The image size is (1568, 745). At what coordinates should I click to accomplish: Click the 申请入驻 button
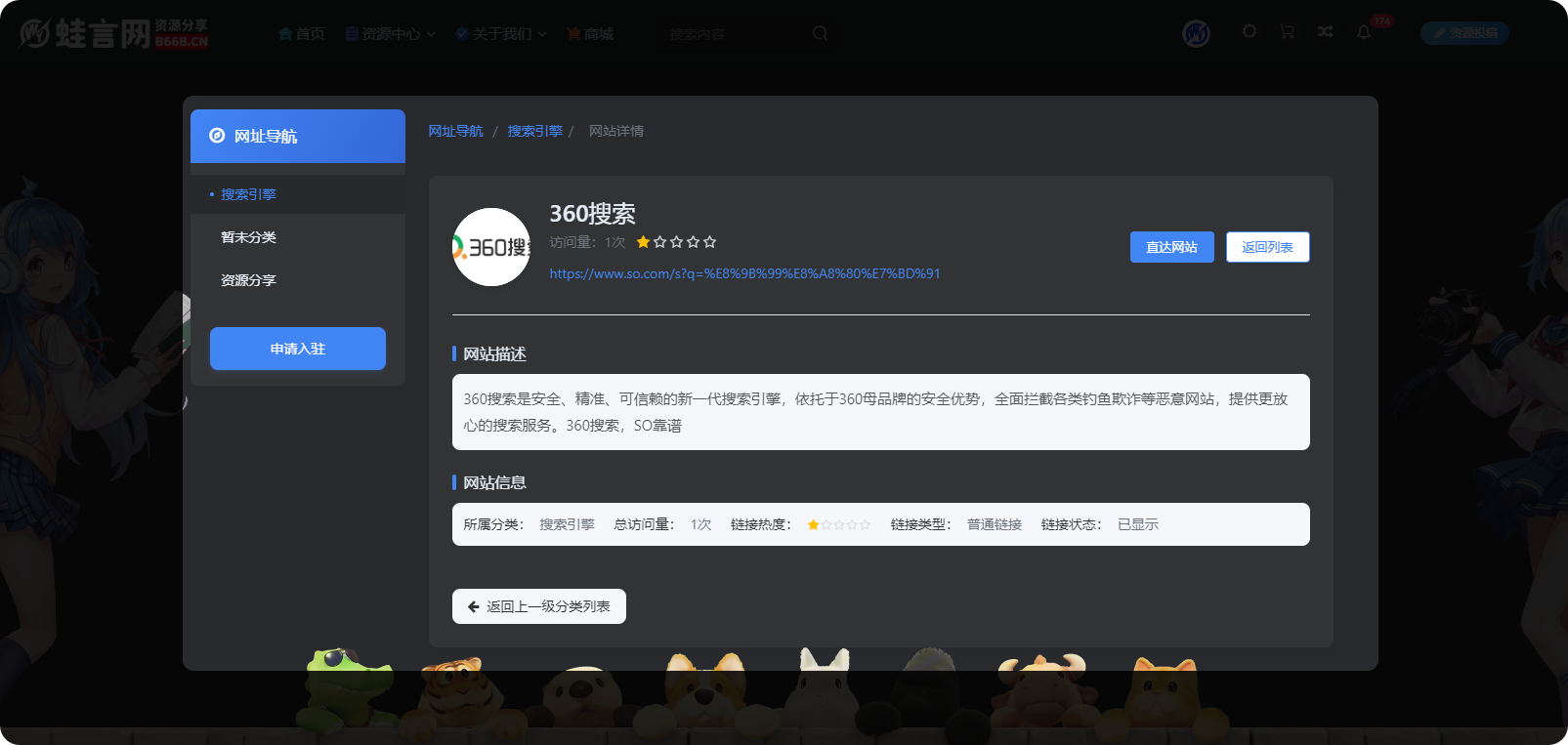298,349
